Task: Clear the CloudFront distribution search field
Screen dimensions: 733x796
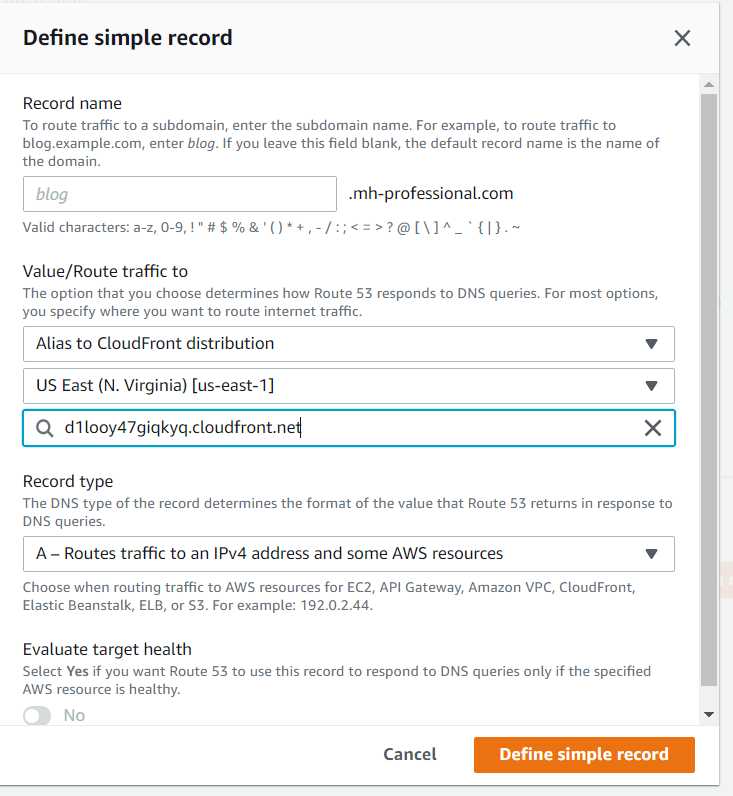Action: [x=653, y=428]
